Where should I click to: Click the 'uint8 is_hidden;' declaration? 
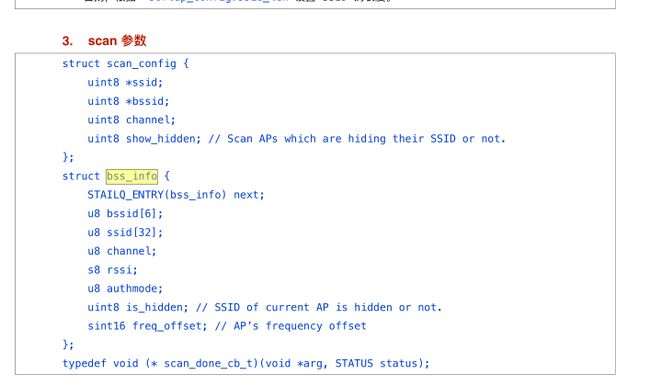(x=138, y=307)
